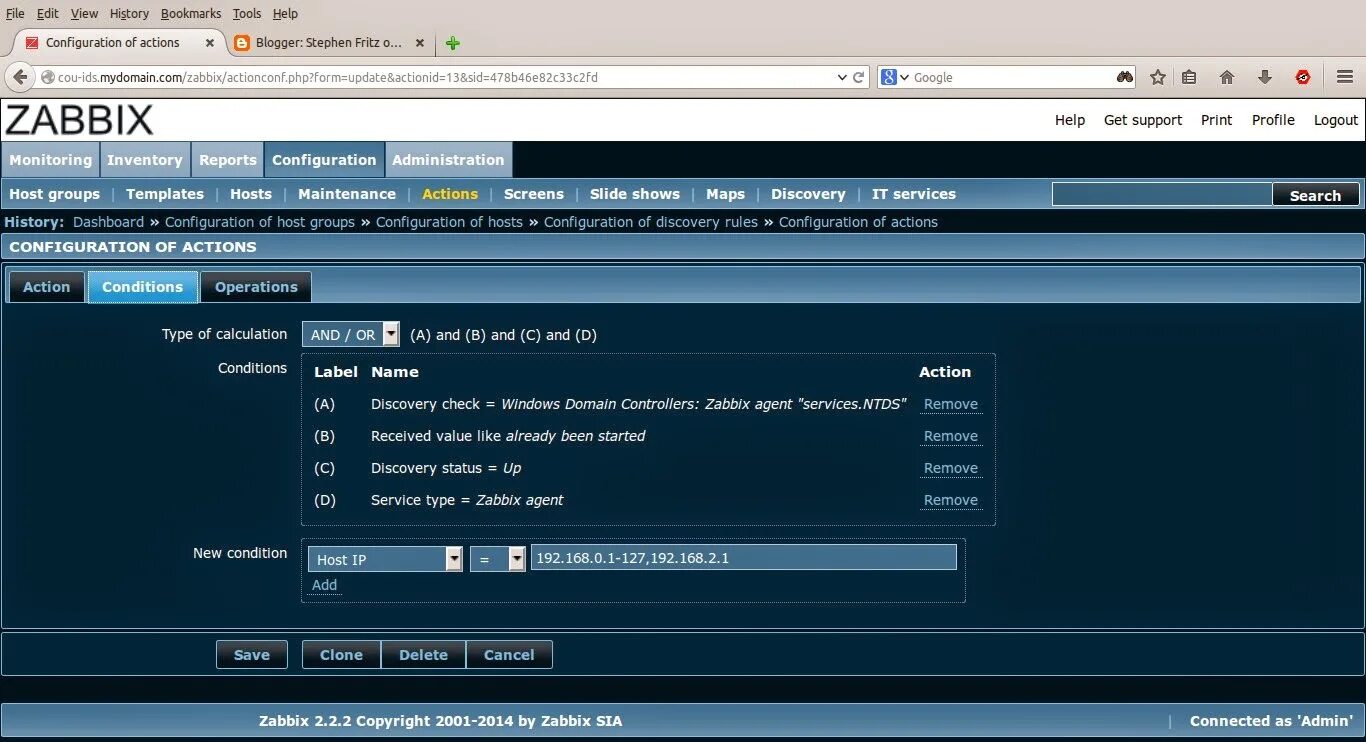Open the Reports main menu
The width and height of the screenshot is (1366, 742).
pos(228,160)
